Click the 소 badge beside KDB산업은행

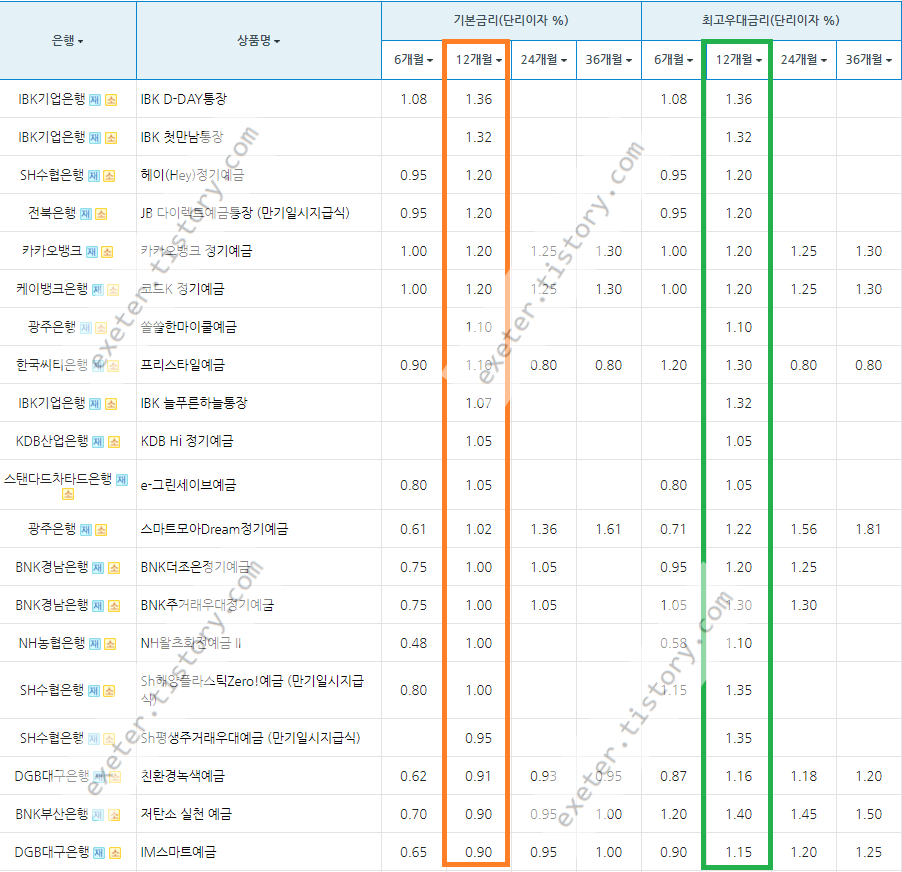114,442
